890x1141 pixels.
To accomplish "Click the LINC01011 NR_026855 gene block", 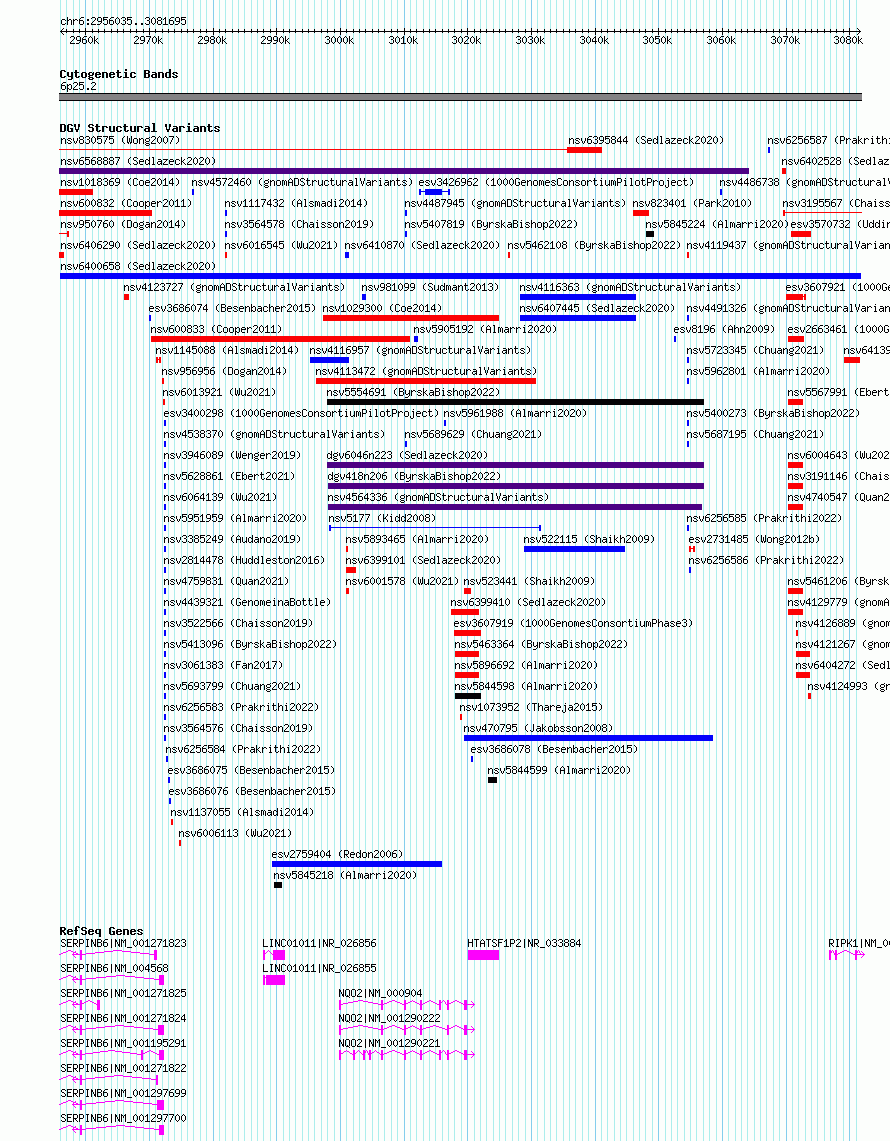I will pyautogui.click(x=274, y=980).
